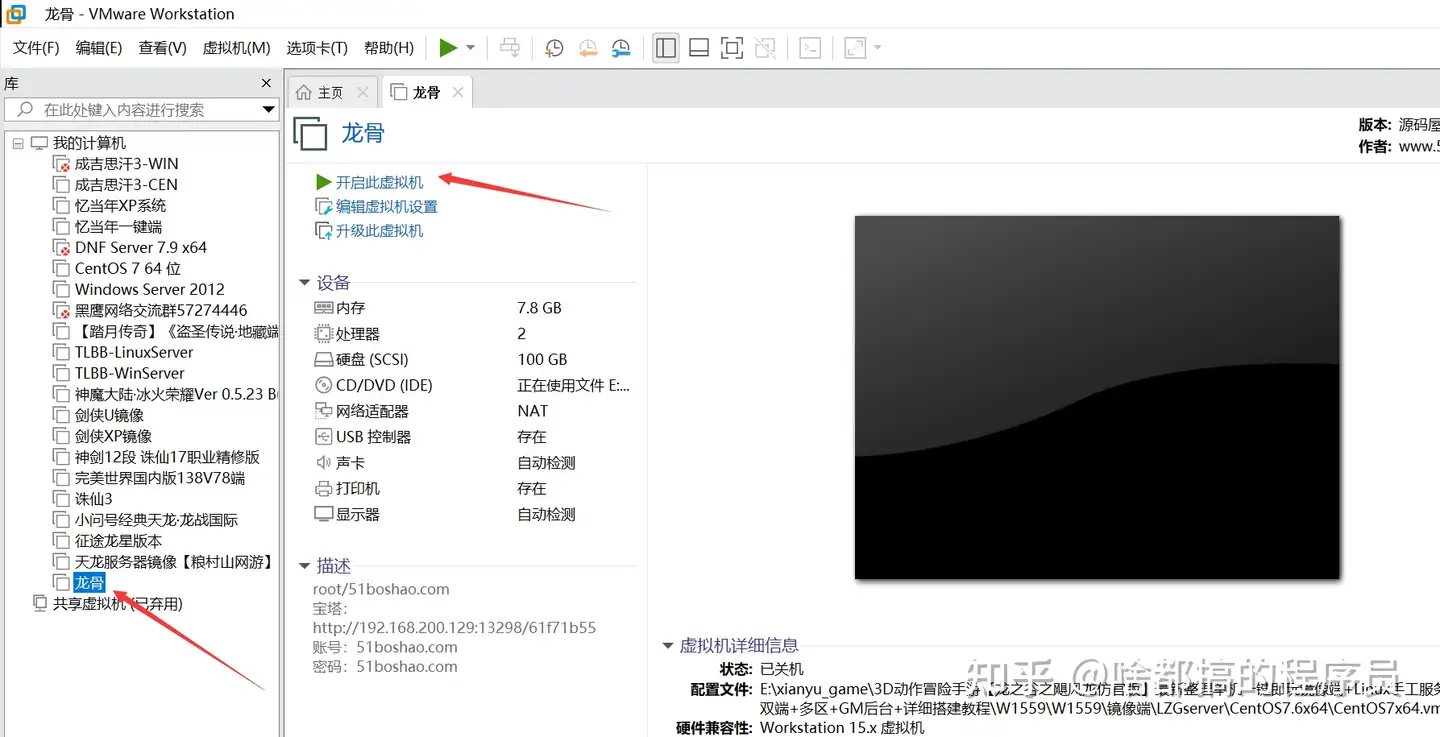Collapse the 我的计算机 tree node
Viewport: 1440px width, 737px height.
[18, 143]
